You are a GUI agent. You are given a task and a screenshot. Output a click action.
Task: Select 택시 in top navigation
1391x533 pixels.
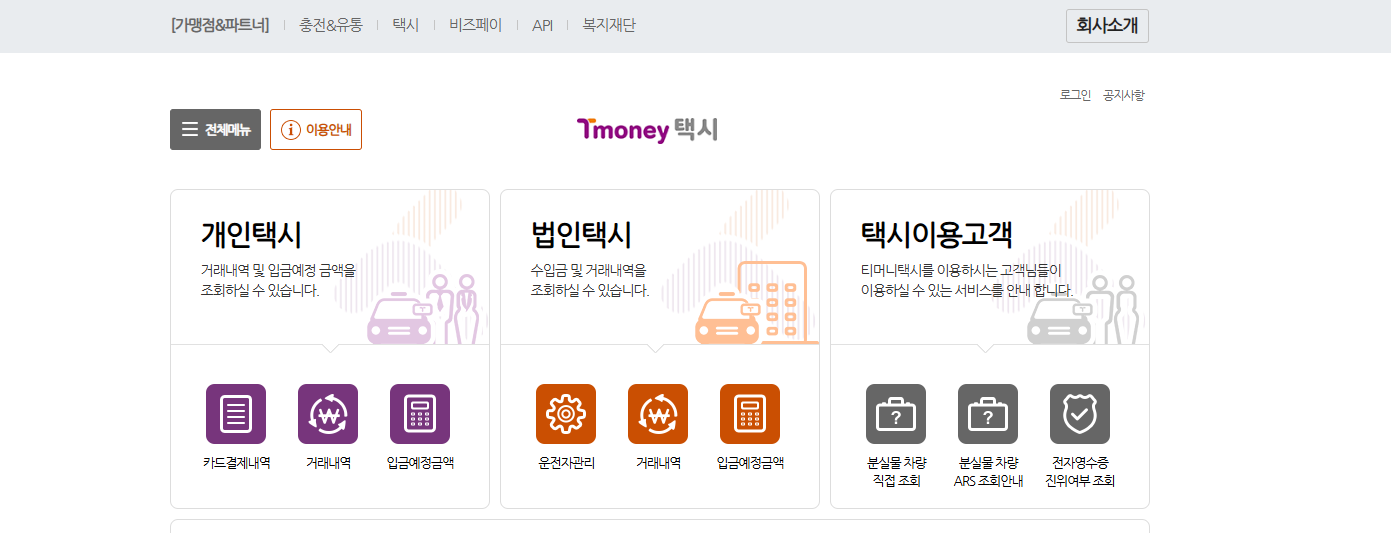pyautogui.click(x=406, y=26)
